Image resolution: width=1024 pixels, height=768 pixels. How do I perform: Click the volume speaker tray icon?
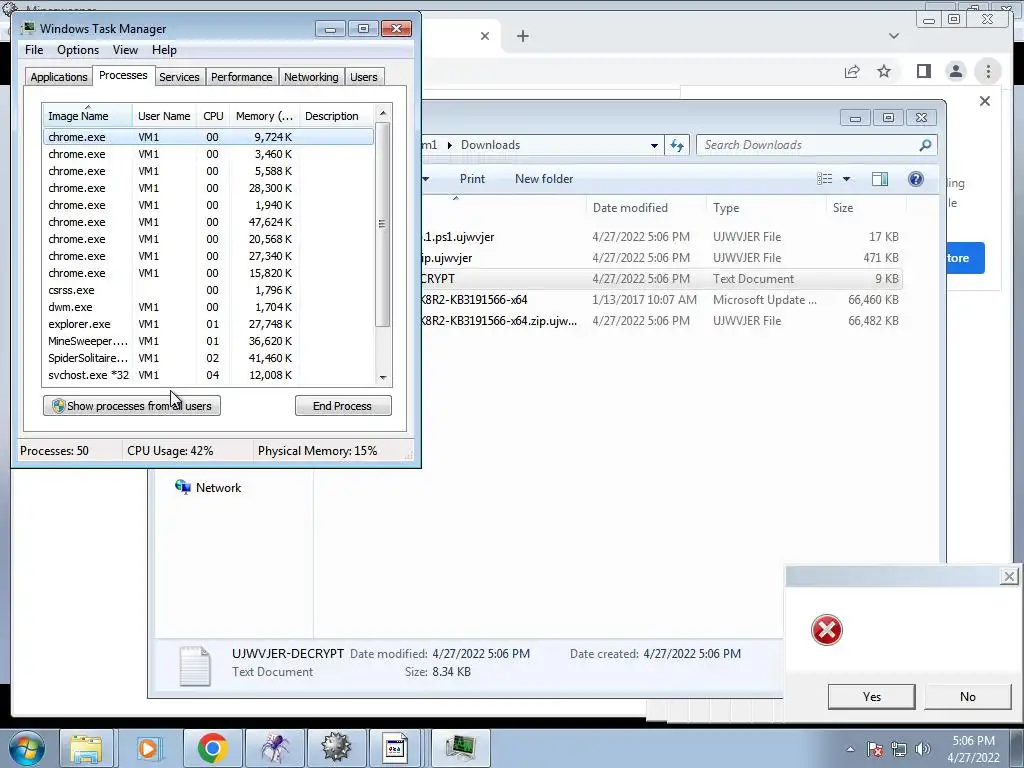tap(923, 749)
